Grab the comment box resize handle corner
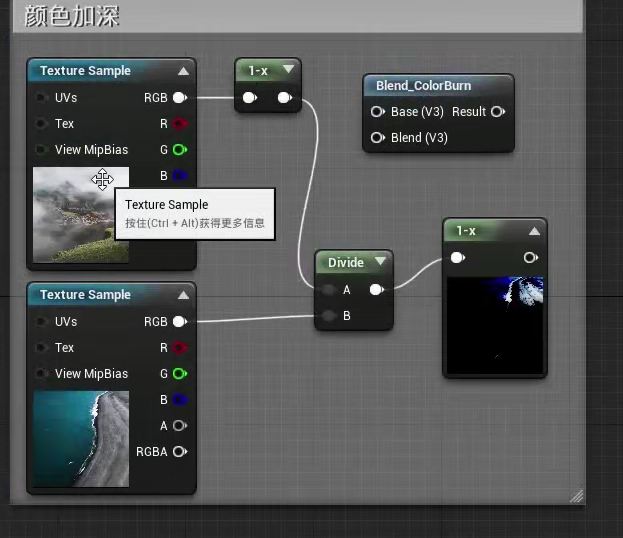The height and width of the screenshot is (538, 623). pyautogui.click(x=577, y=496)
